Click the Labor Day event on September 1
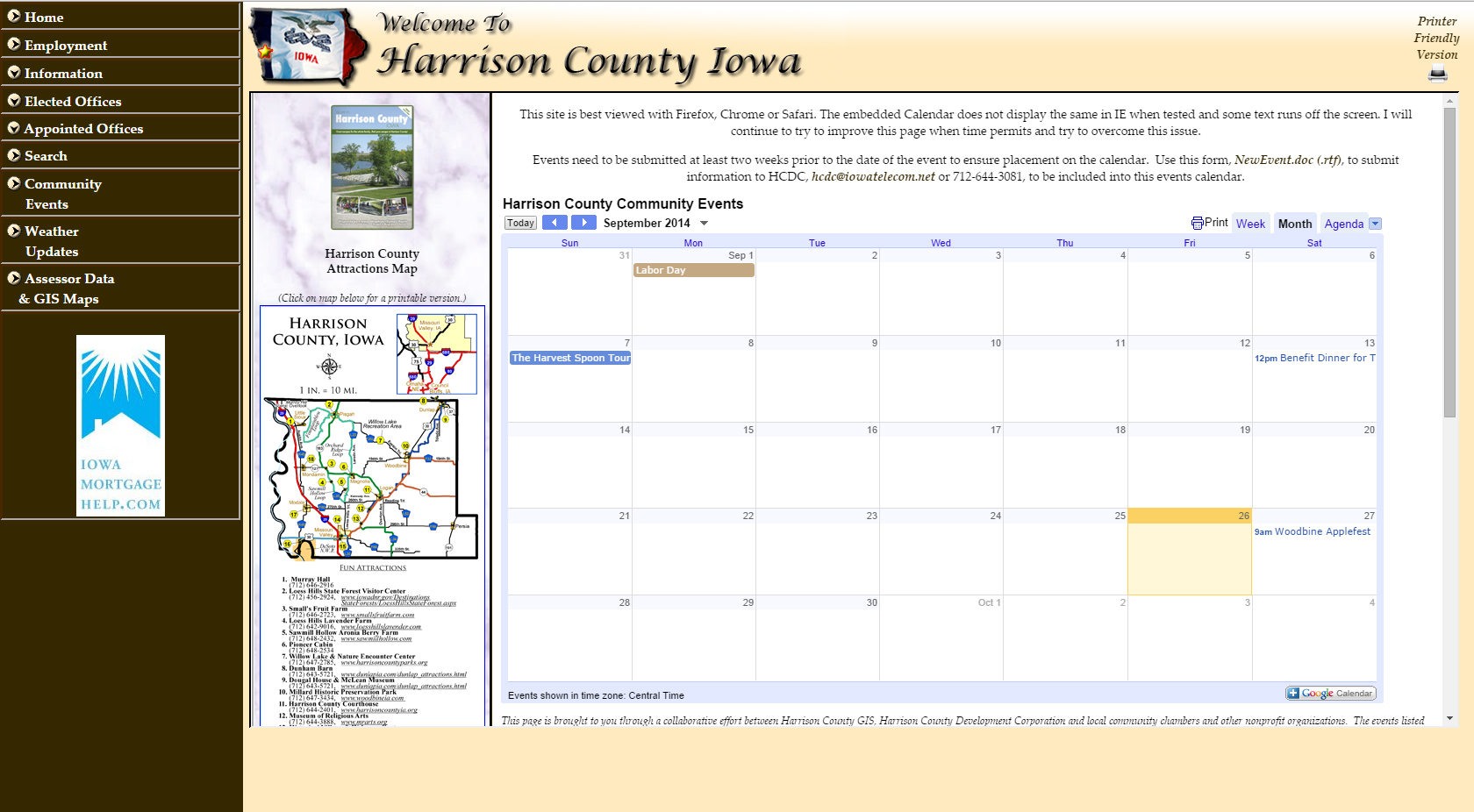1474x812 pixels. coord(692,270)
